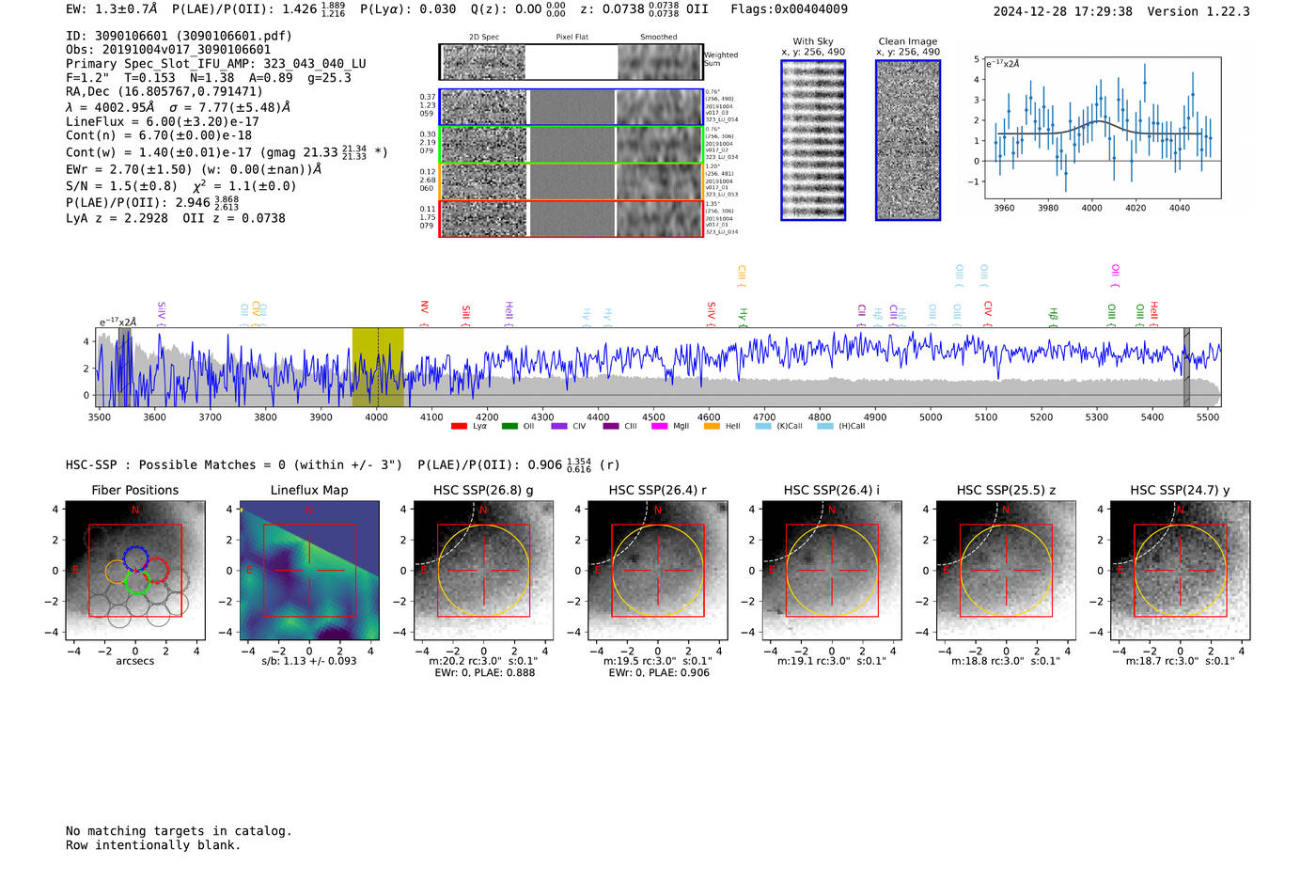This screenshot has width=1316, height=896.
Task: Click the HeII orange legend swatch
Action: pyautogui.click(x=712, y=426)
